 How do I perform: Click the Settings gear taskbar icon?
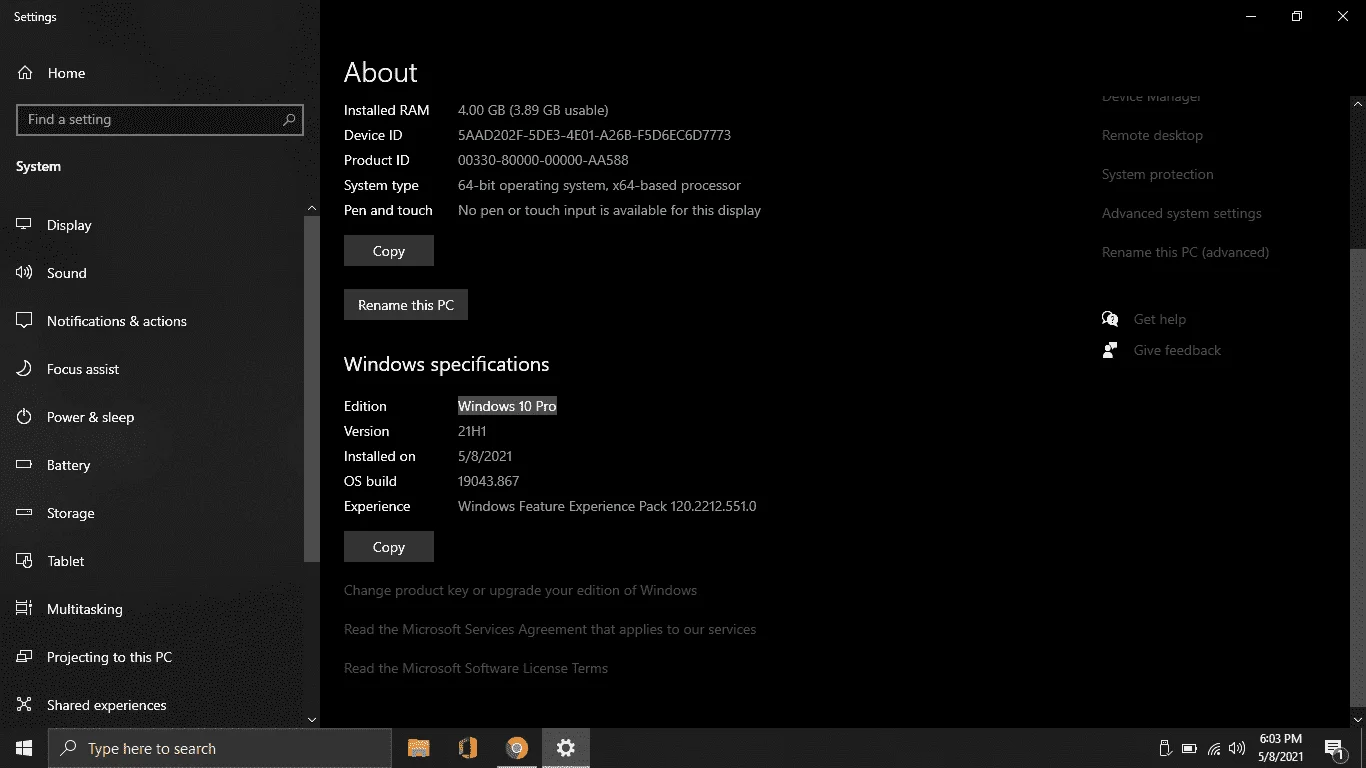point(566,748)
